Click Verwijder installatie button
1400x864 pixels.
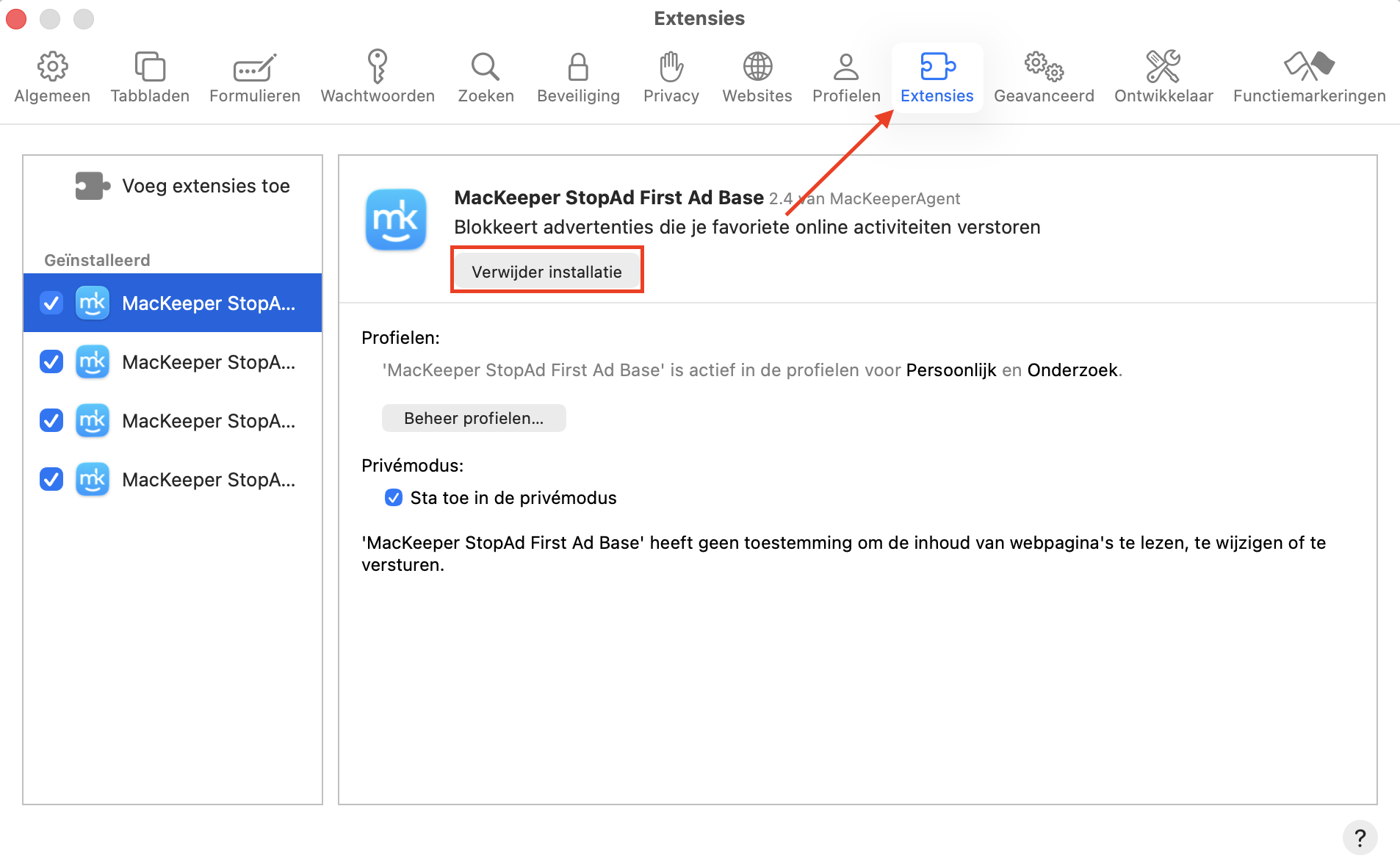546,271
